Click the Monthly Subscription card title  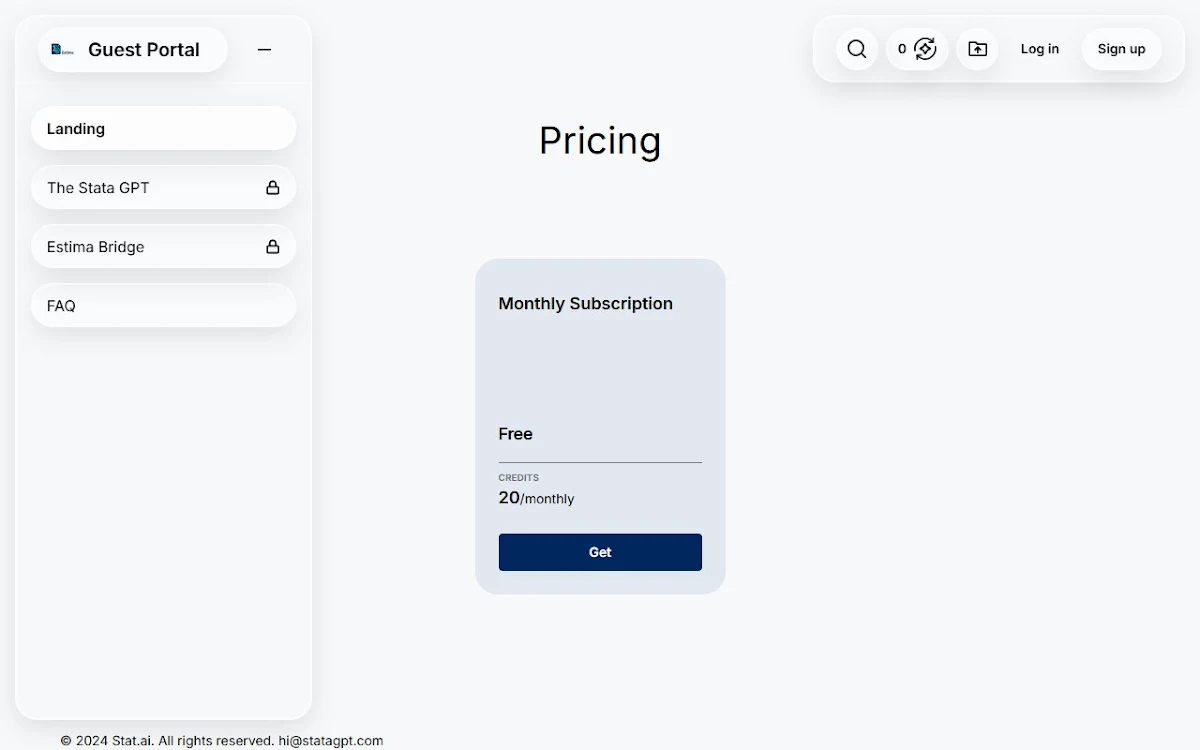point(586,304)
